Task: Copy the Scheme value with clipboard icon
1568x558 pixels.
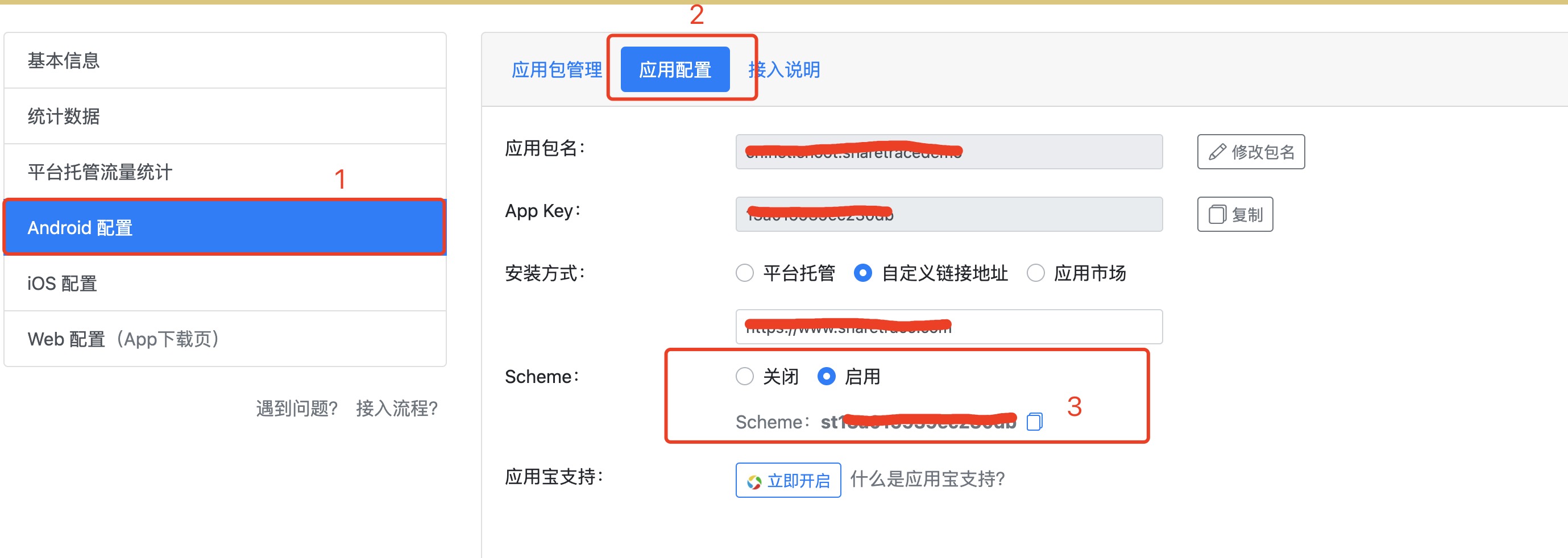Action: [x=1034, y=421]
